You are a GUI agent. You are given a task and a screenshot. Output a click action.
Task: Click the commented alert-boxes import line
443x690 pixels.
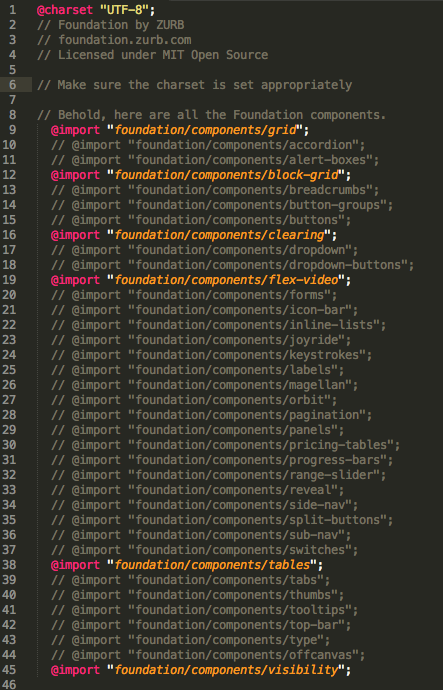coord(215,160)
